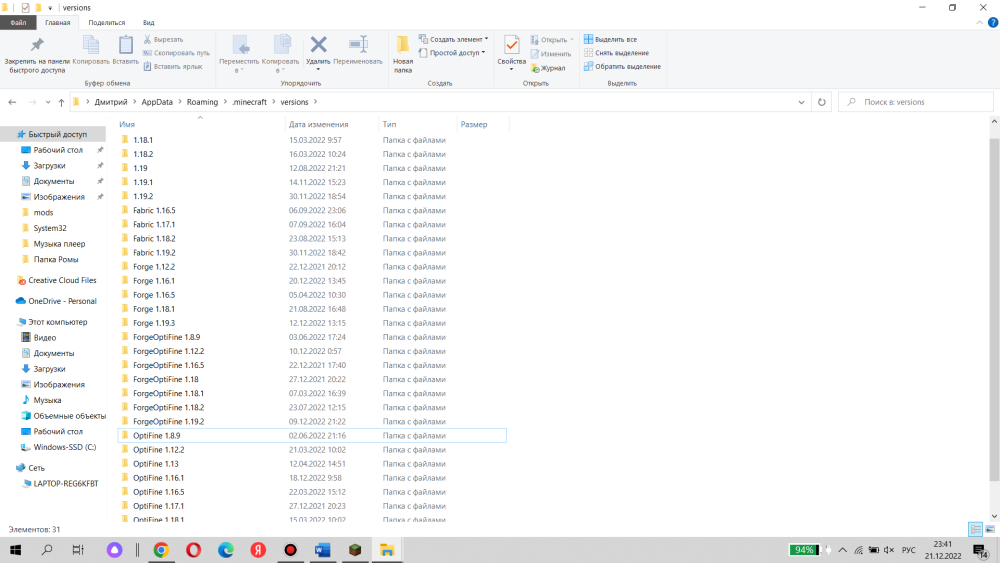Create Новая папка new folder
This screenshot has height=563, width=1000.
pos(403,54)
